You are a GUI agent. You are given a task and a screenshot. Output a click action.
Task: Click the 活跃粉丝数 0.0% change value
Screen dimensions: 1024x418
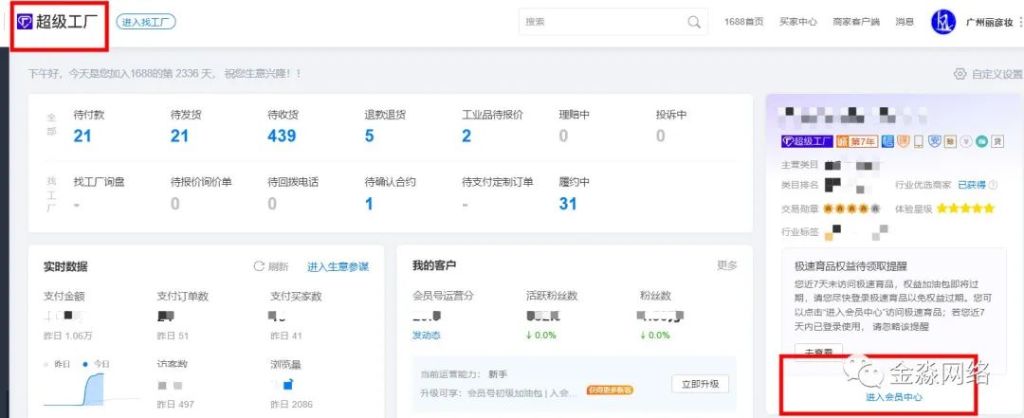coord(541,335)
